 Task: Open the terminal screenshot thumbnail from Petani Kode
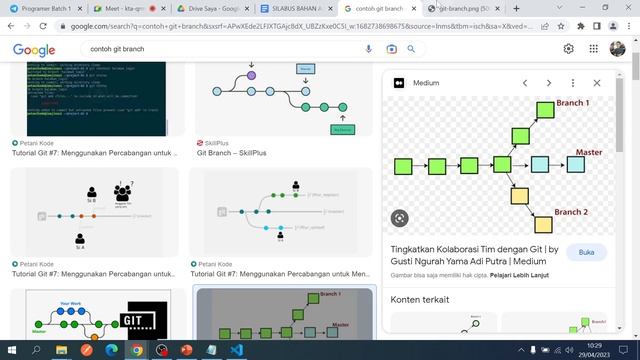[96, 99]
